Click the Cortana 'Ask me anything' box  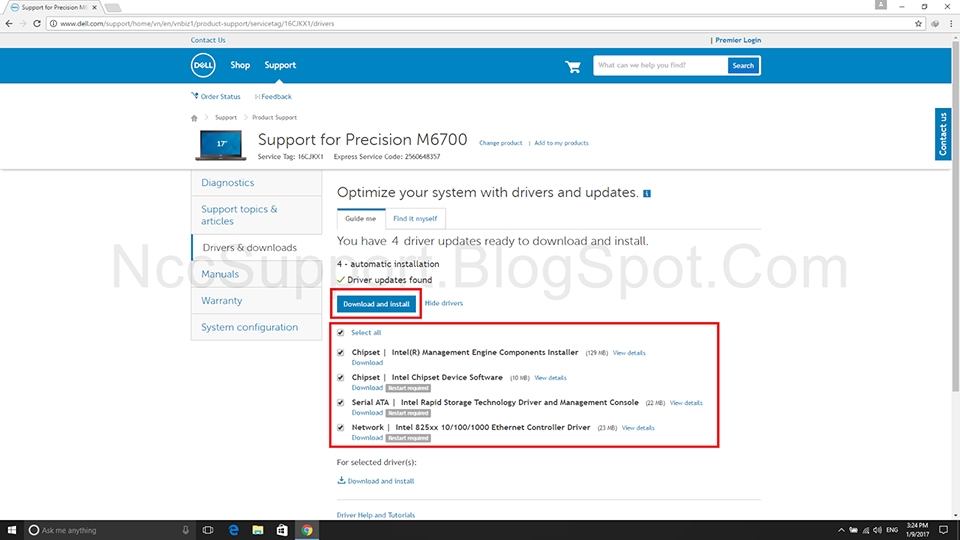(108, 530)
